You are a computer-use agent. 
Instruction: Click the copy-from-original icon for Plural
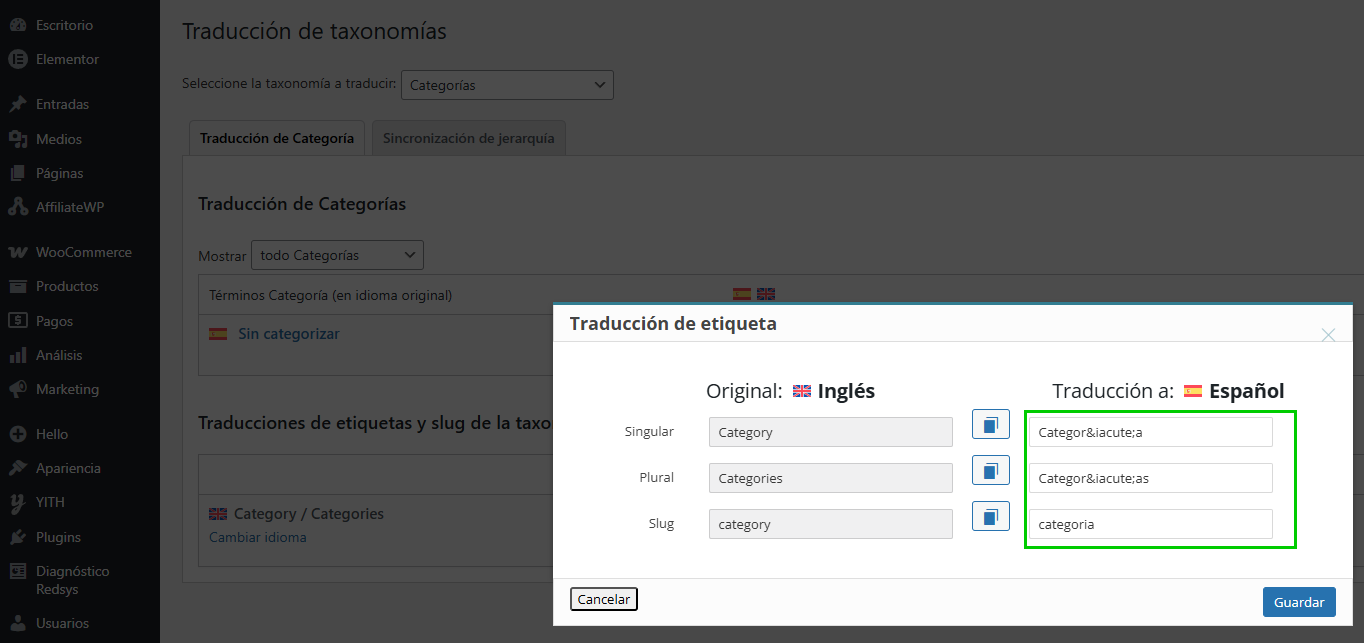[x=990, y=470]
